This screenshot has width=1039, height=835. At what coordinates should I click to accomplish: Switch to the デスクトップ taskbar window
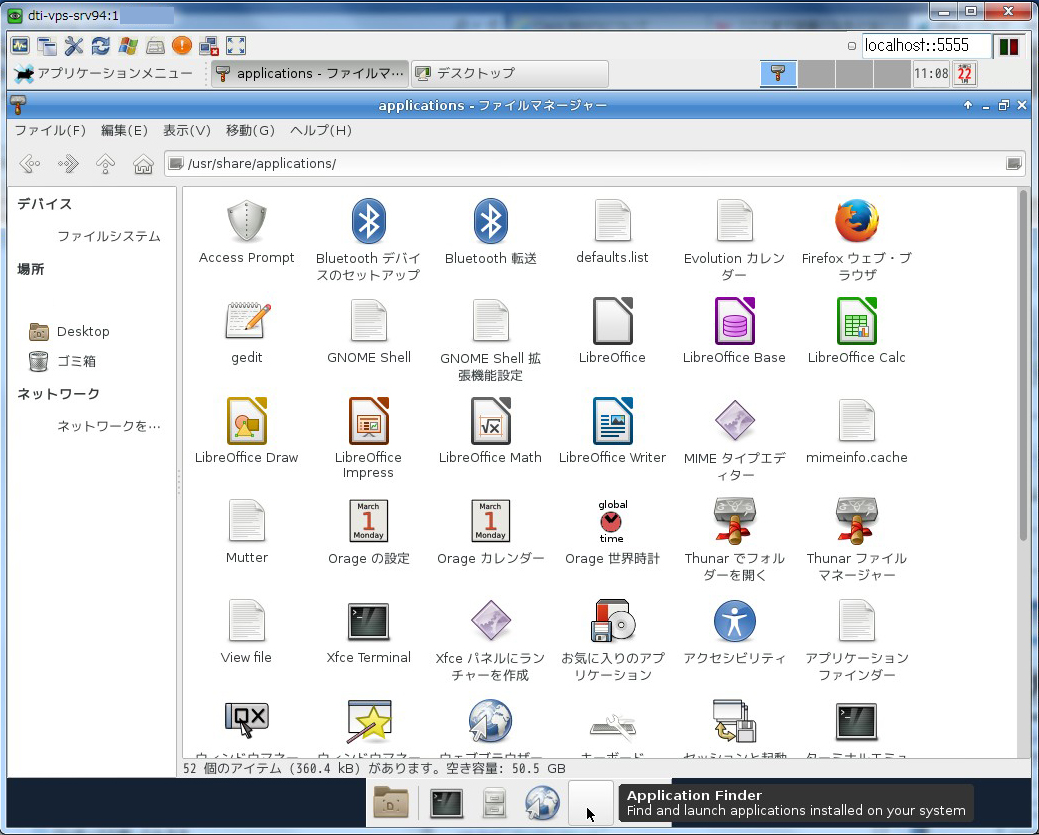coord(509,74)
